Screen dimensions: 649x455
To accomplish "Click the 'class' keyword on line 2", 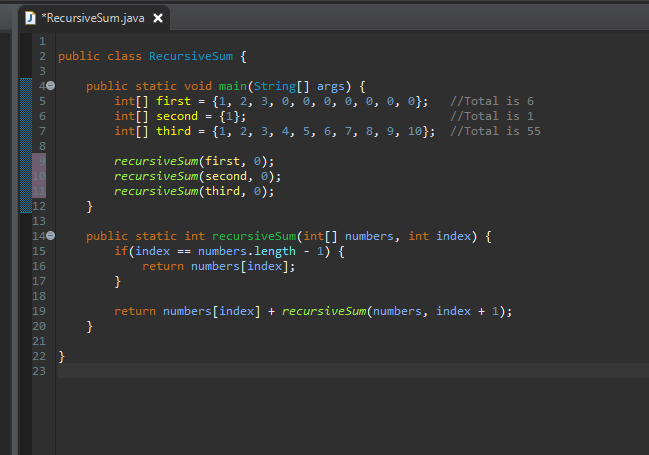I will coord(124,56).
